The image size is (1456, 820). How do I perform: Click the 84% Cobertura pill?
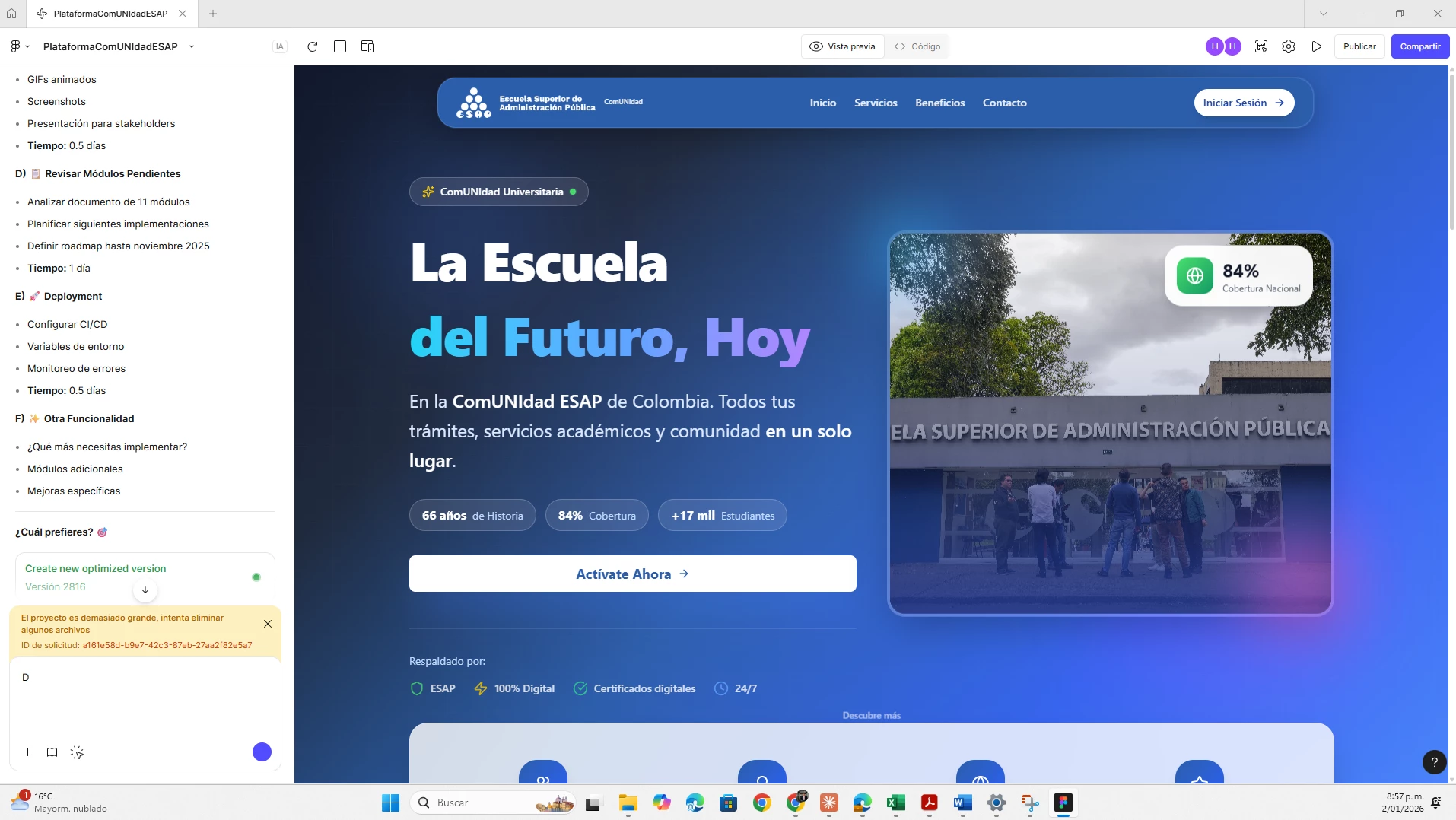[x=596, y=515]
